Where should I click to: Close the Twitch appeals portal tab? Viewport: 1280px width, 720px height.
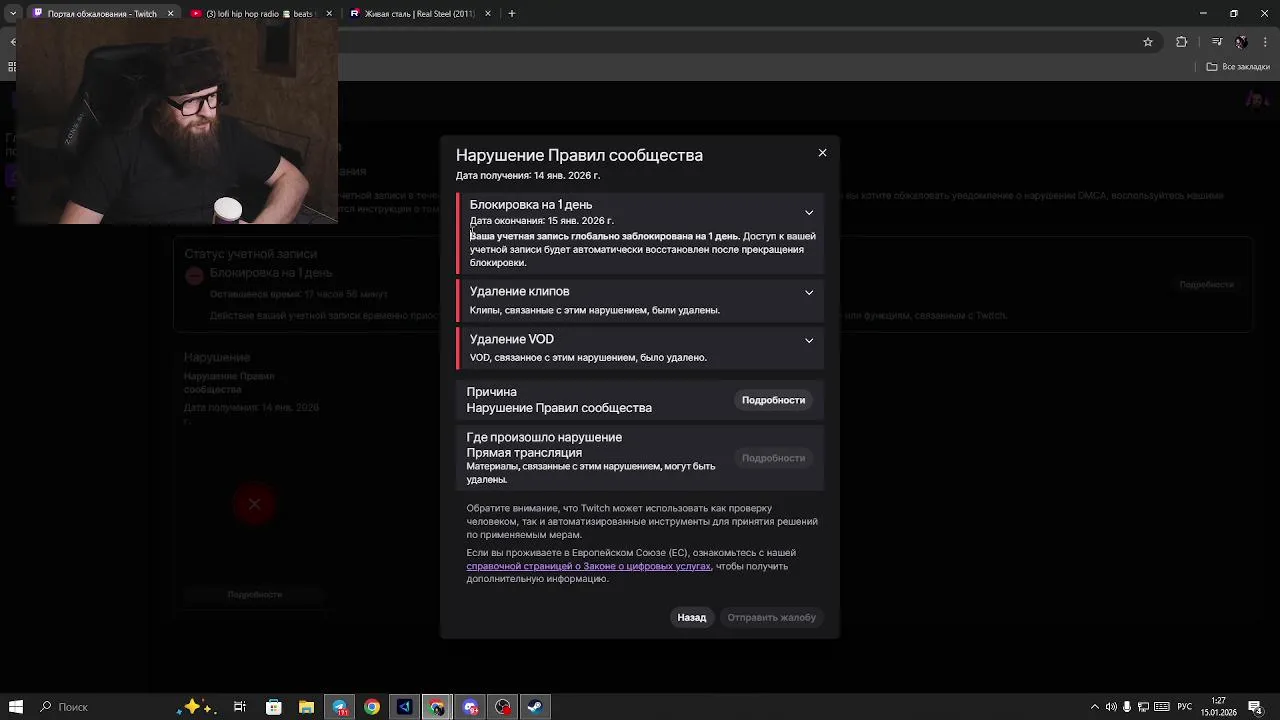coord(170,14)
